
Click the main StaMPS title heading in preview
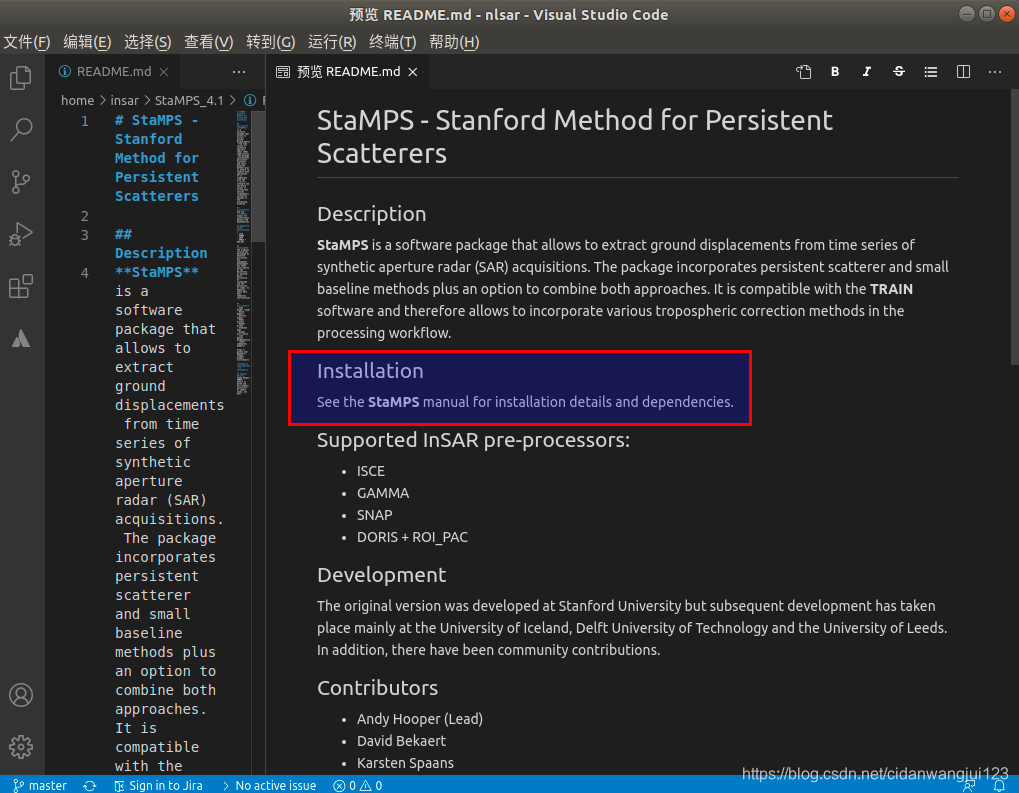[574, 136]
